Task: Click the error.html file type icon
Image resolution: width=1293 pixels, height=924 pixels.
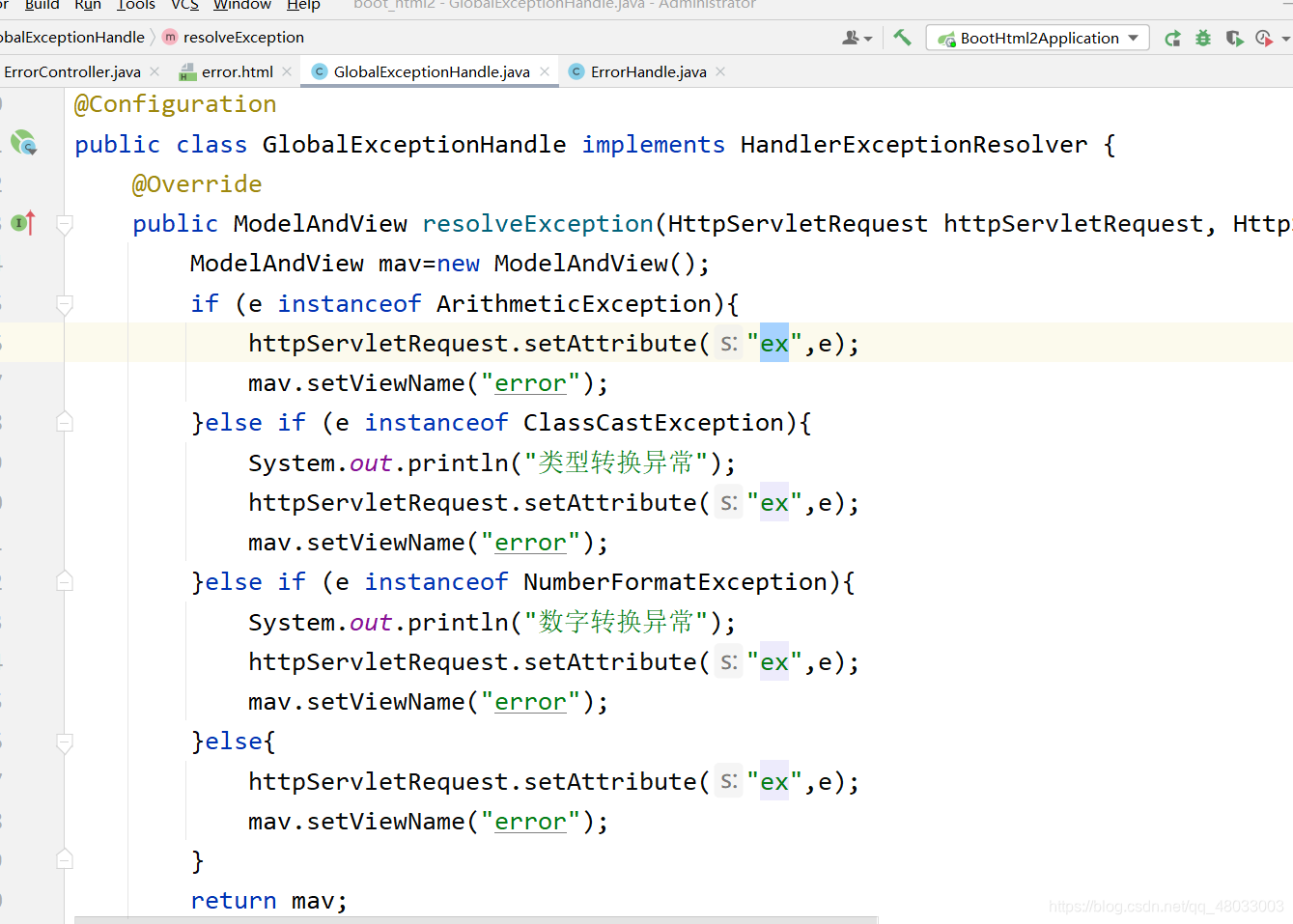Action: pyautogui.click(x=188, y=71)
